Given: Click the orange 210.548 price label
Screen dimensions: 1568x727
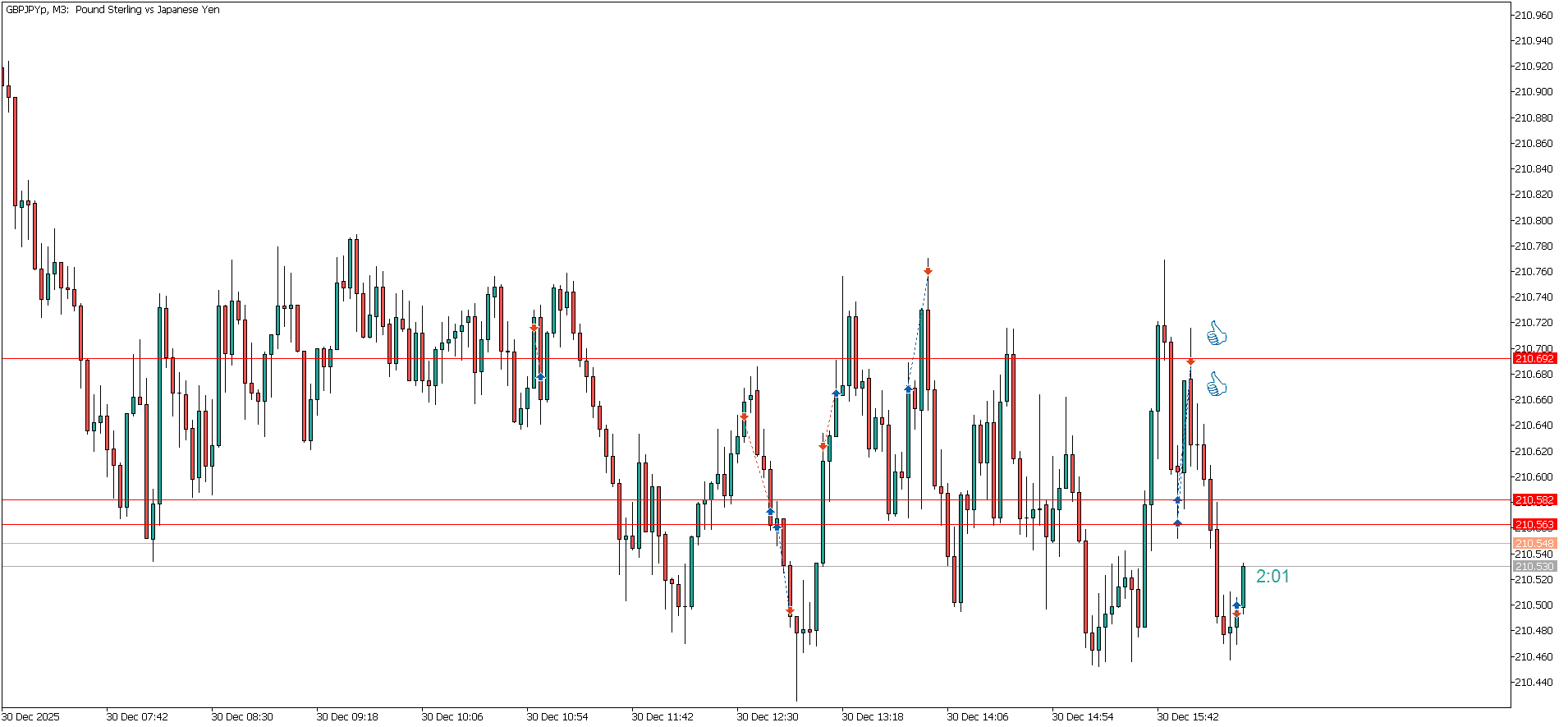Looking at the screenshot, I should [1534, 544].
